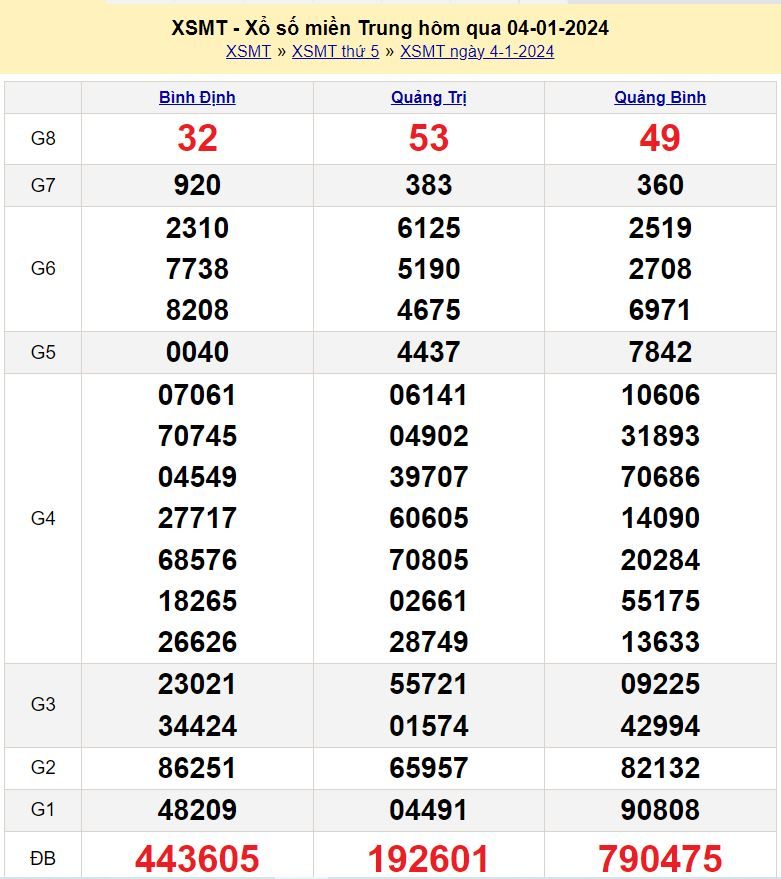
Task: Select the G5 row label
Action: click(x=43, y=352)
